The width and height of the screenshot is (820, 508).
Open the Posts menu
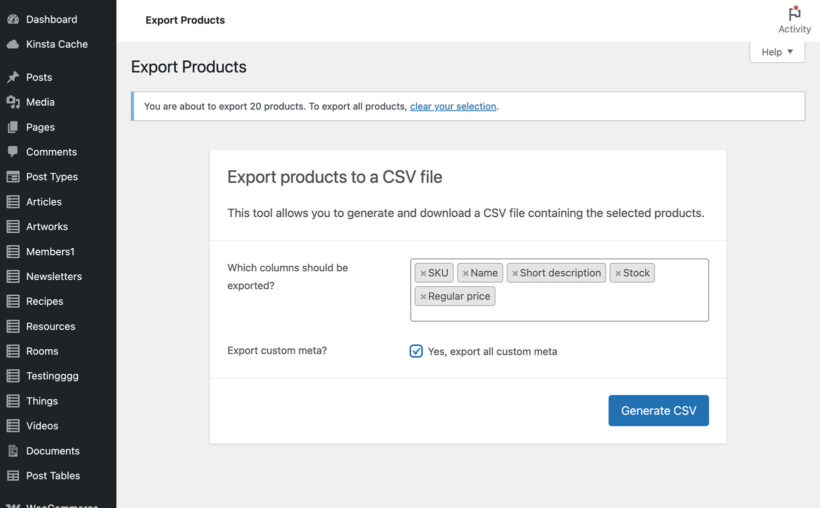point(39,77)
